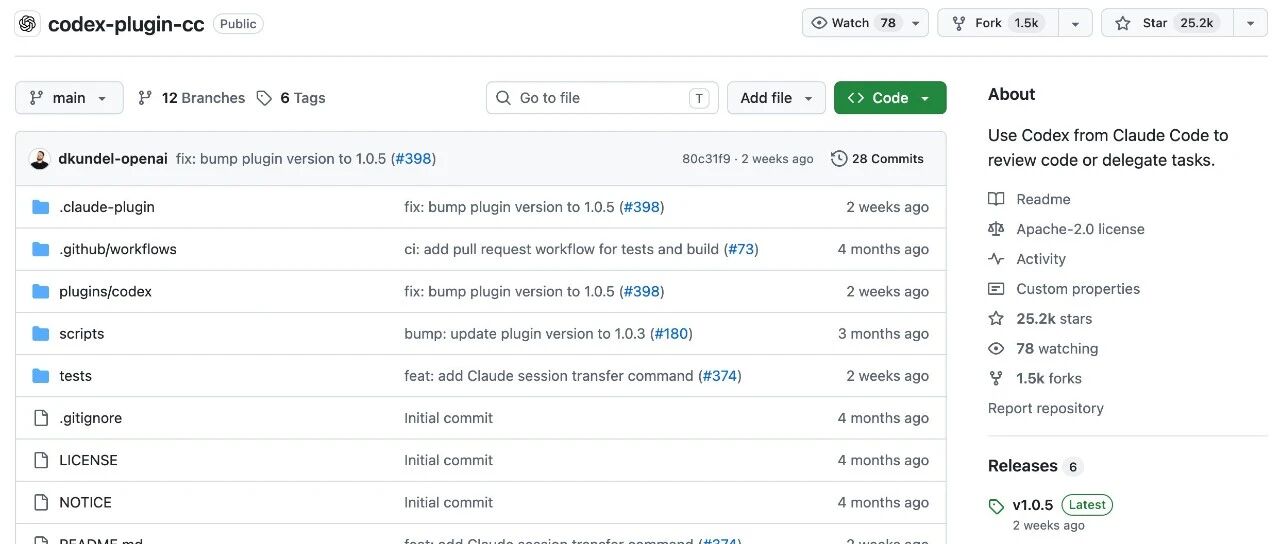Open Custom properties link
Screen dimensions: 1280x544
[1078, 289]
